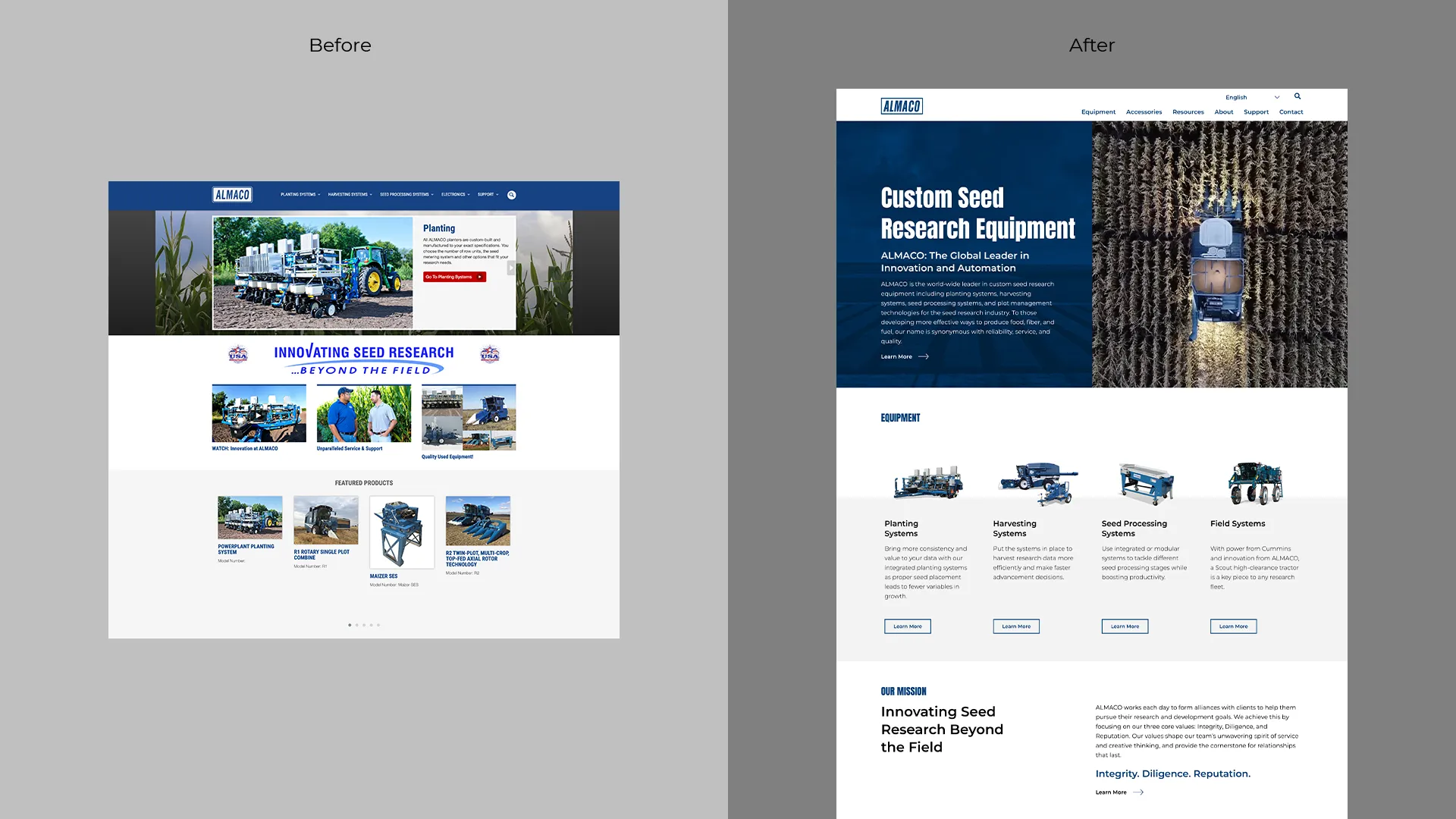Viewport: 1456px width, 819px height.
Task: Click Learn More link in Our Mission section
Action: point(1119,792)
